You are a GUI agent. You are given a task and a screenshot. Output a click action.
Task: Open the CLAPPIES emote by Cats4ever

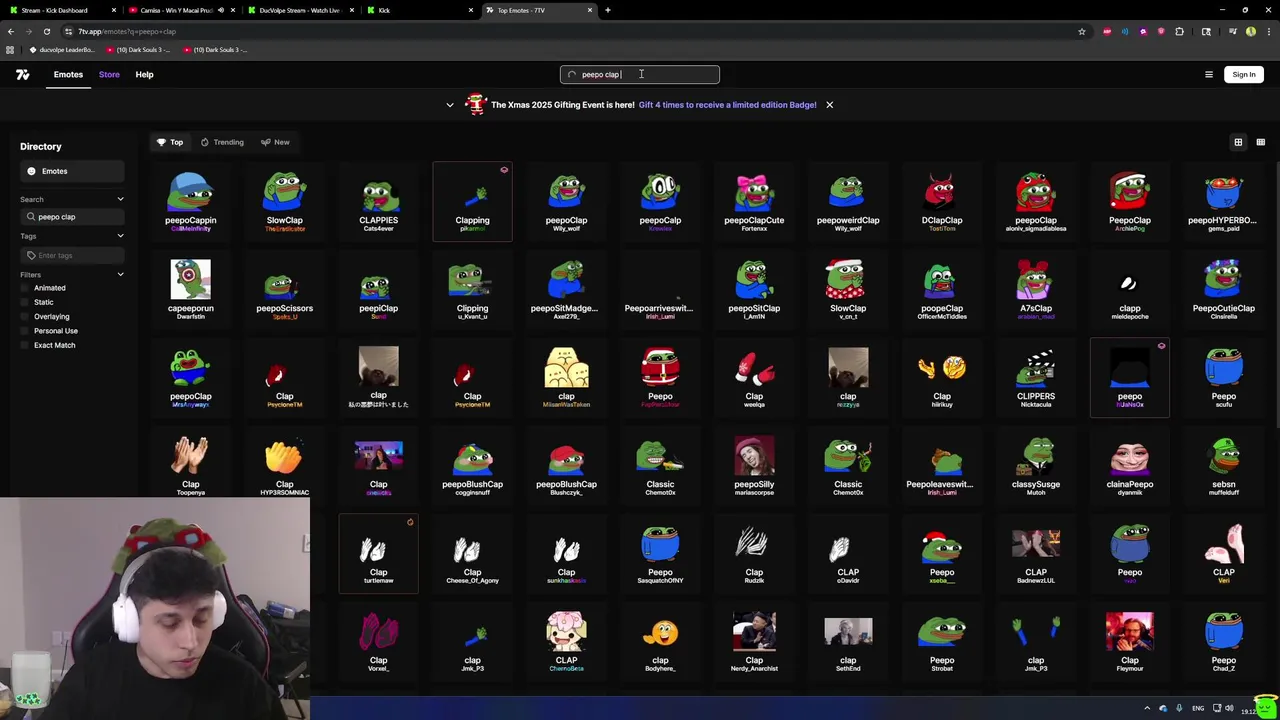click(x=378, y=202)
